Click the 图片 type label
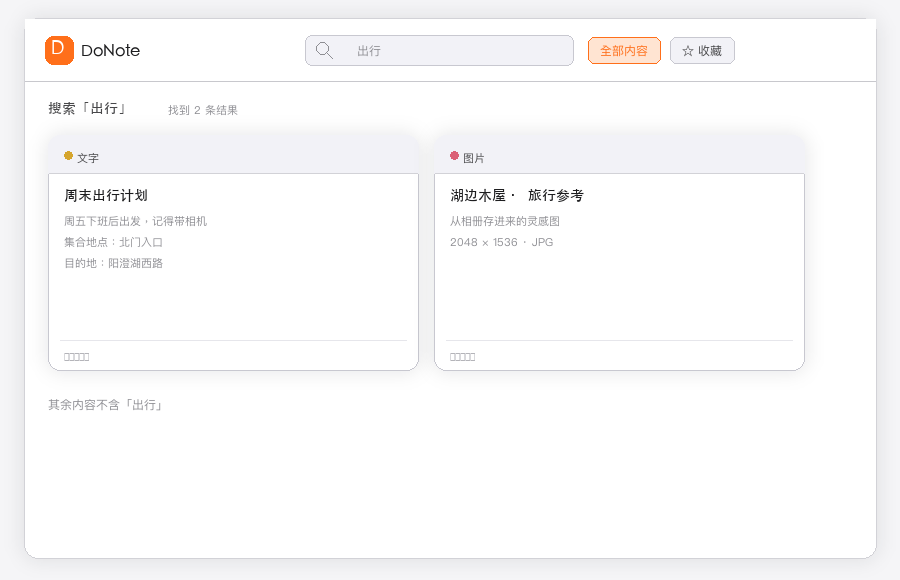Image resolution: width=900 pixels, height=580 pixels. tap(474, 158)
